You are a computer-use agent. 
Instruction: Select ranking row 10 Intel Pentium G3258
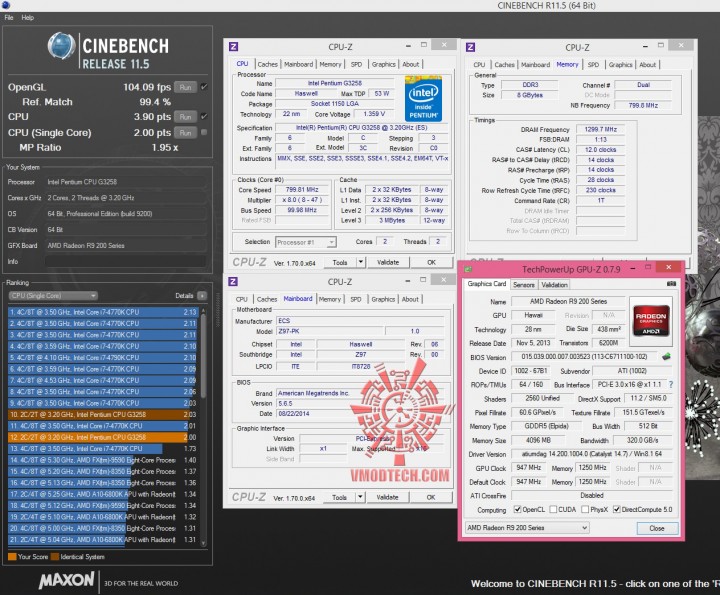click(103, 414)
